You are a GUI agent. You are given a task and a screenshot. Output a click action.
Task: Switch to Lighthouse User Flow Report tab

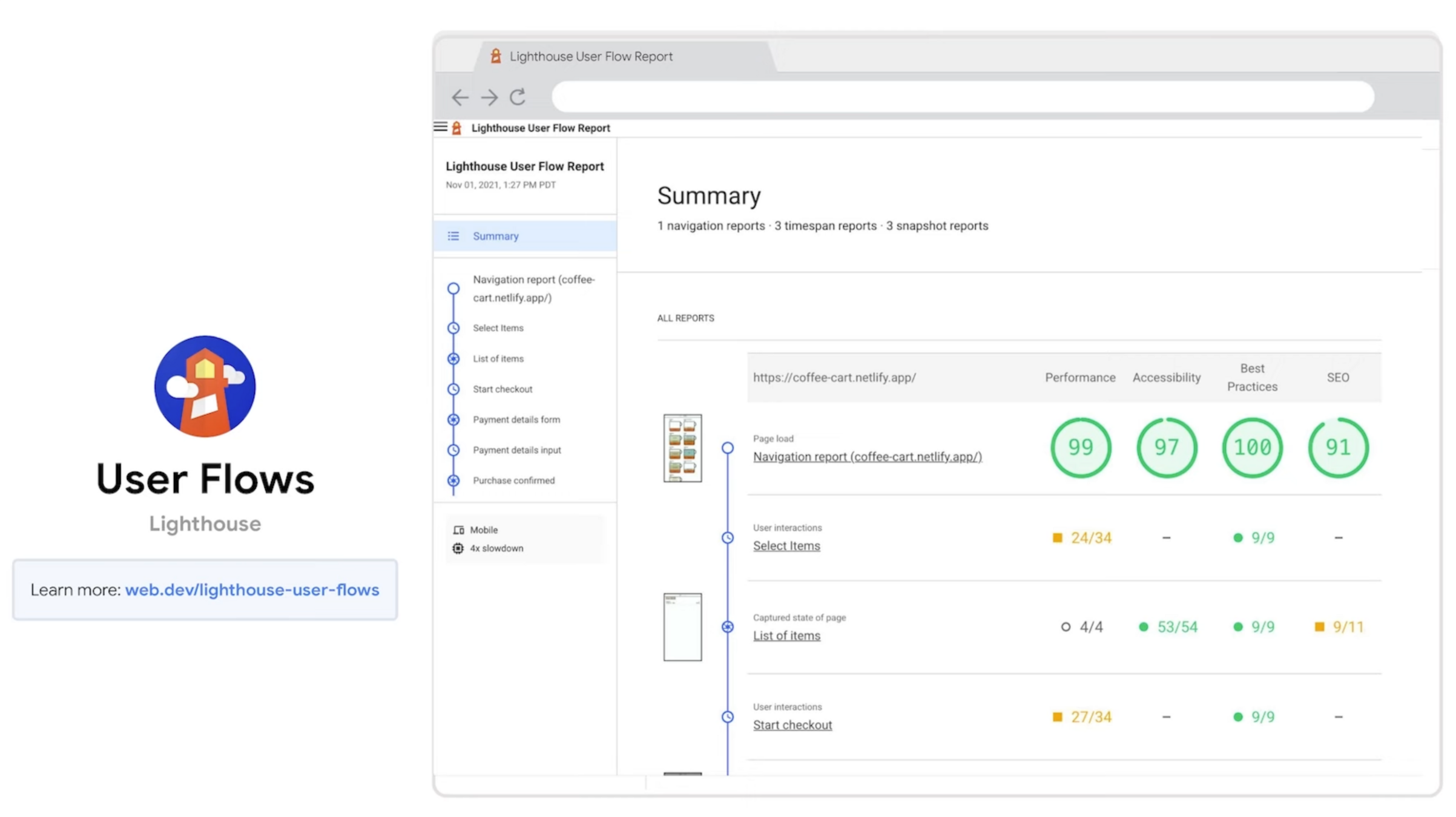click(590, 56)
